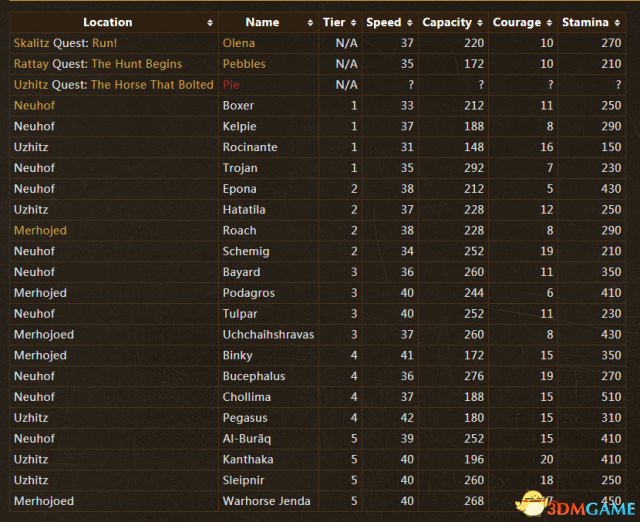The height and width of the screenshot is (522, 640).
Task: Click Olena's stamina value 270
Action: [611, 43]
